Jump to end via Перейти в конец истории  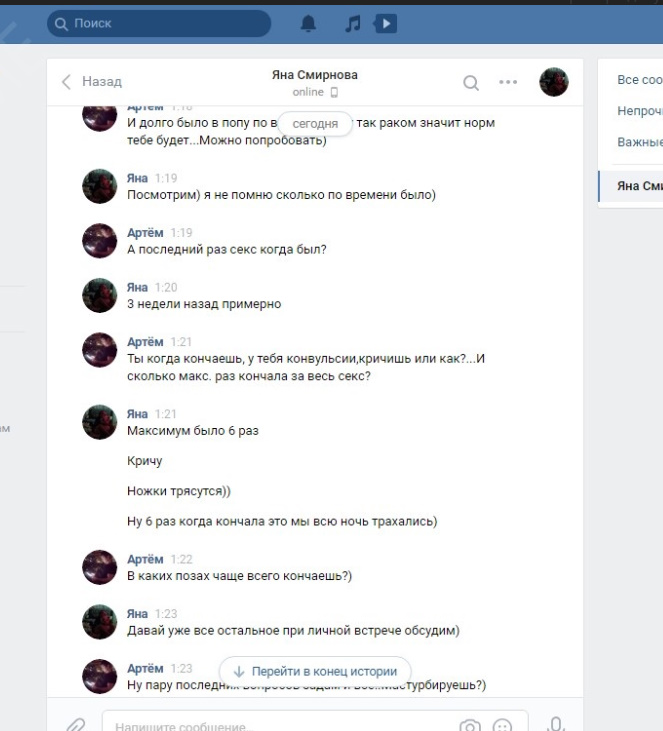pyautogui.click(x=315, y=671)
